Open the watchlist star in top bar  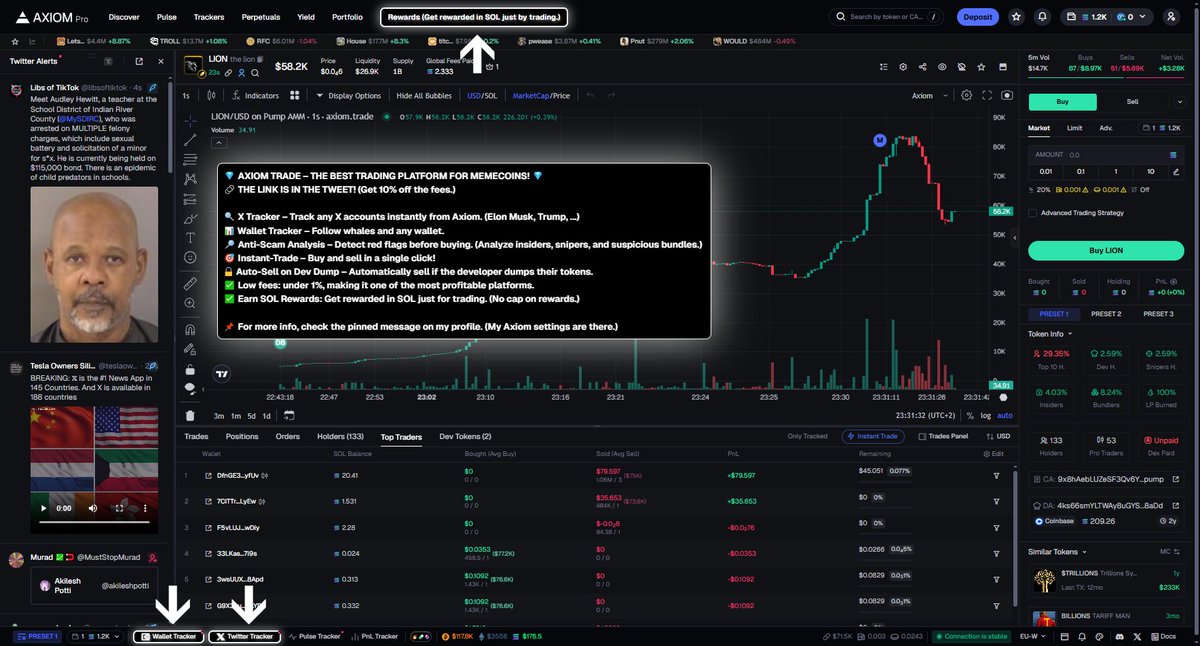[x=1017, y=17]
